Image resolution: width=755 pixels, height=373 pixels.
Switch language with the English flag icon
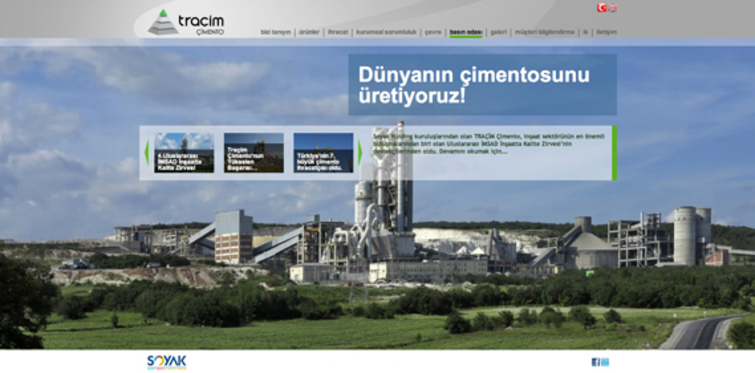pos(612,8)
